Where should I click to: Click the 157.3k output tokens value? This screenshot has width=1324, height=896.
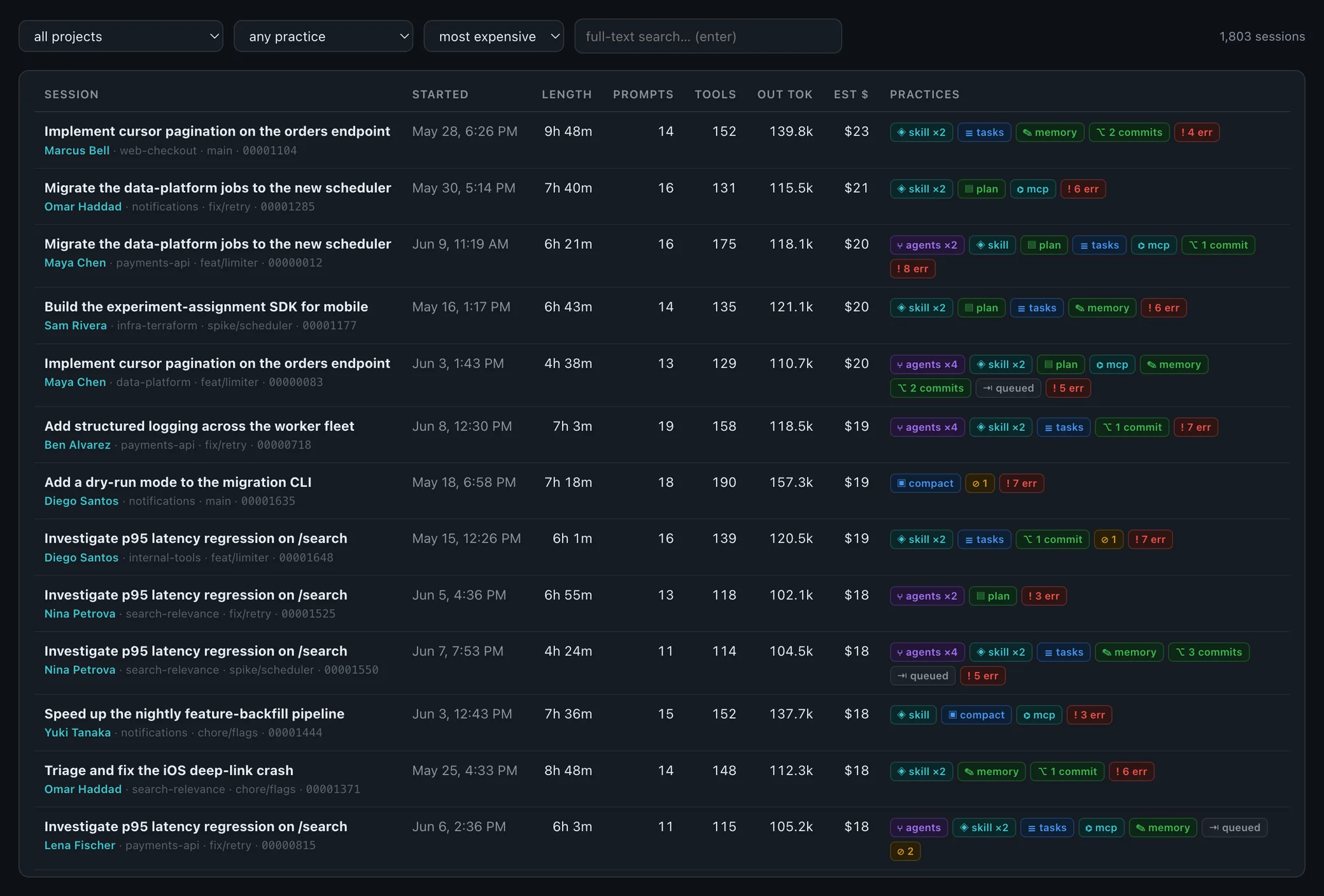tap(791, 482)
